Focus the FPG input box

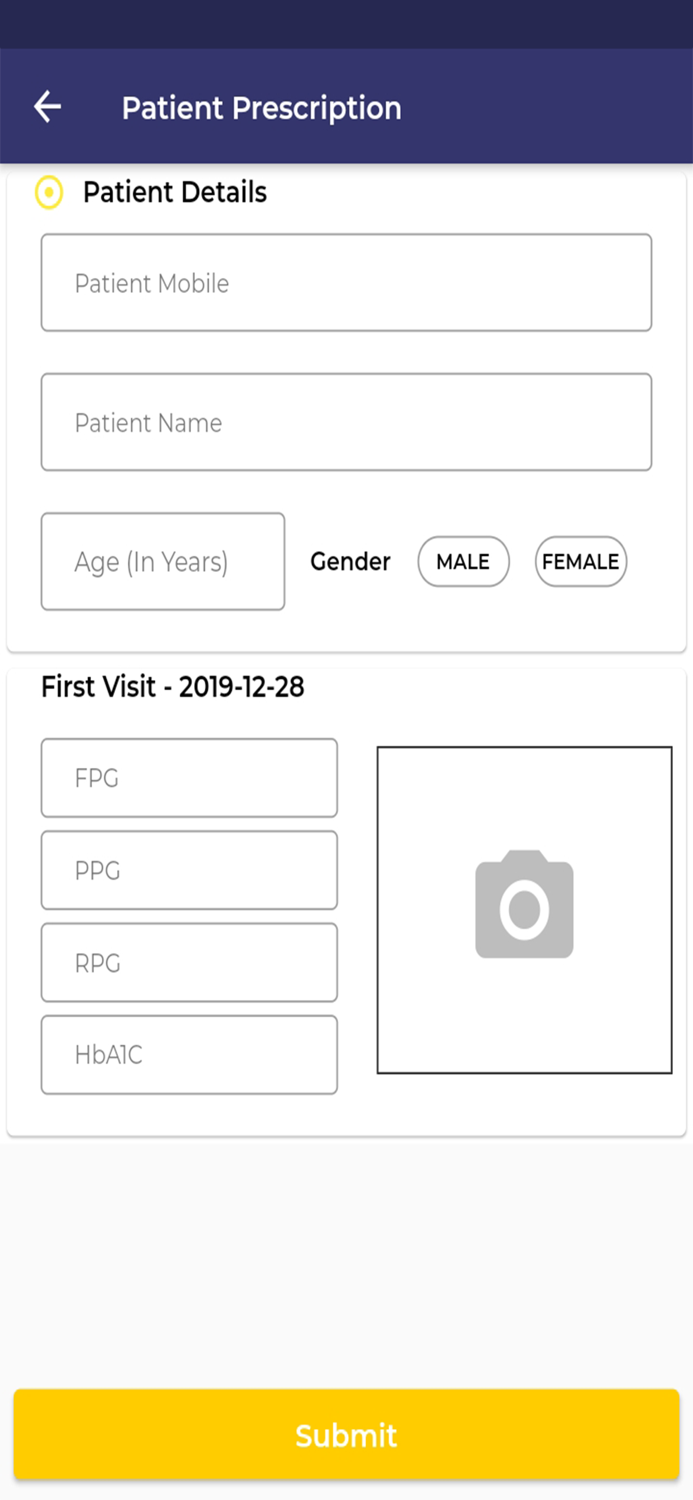coord(189,778)
